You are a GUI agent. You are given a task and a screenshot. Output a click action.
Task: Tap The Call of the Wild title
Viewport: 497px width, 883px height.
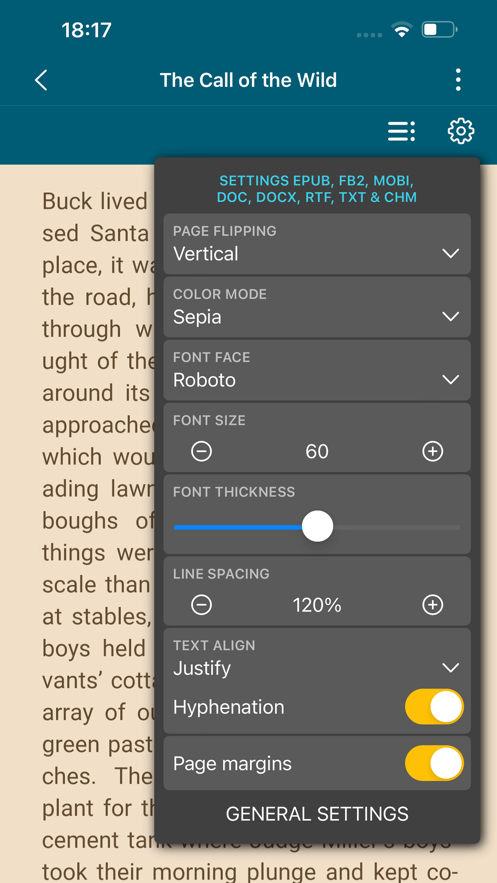click(x=248, y=80)
